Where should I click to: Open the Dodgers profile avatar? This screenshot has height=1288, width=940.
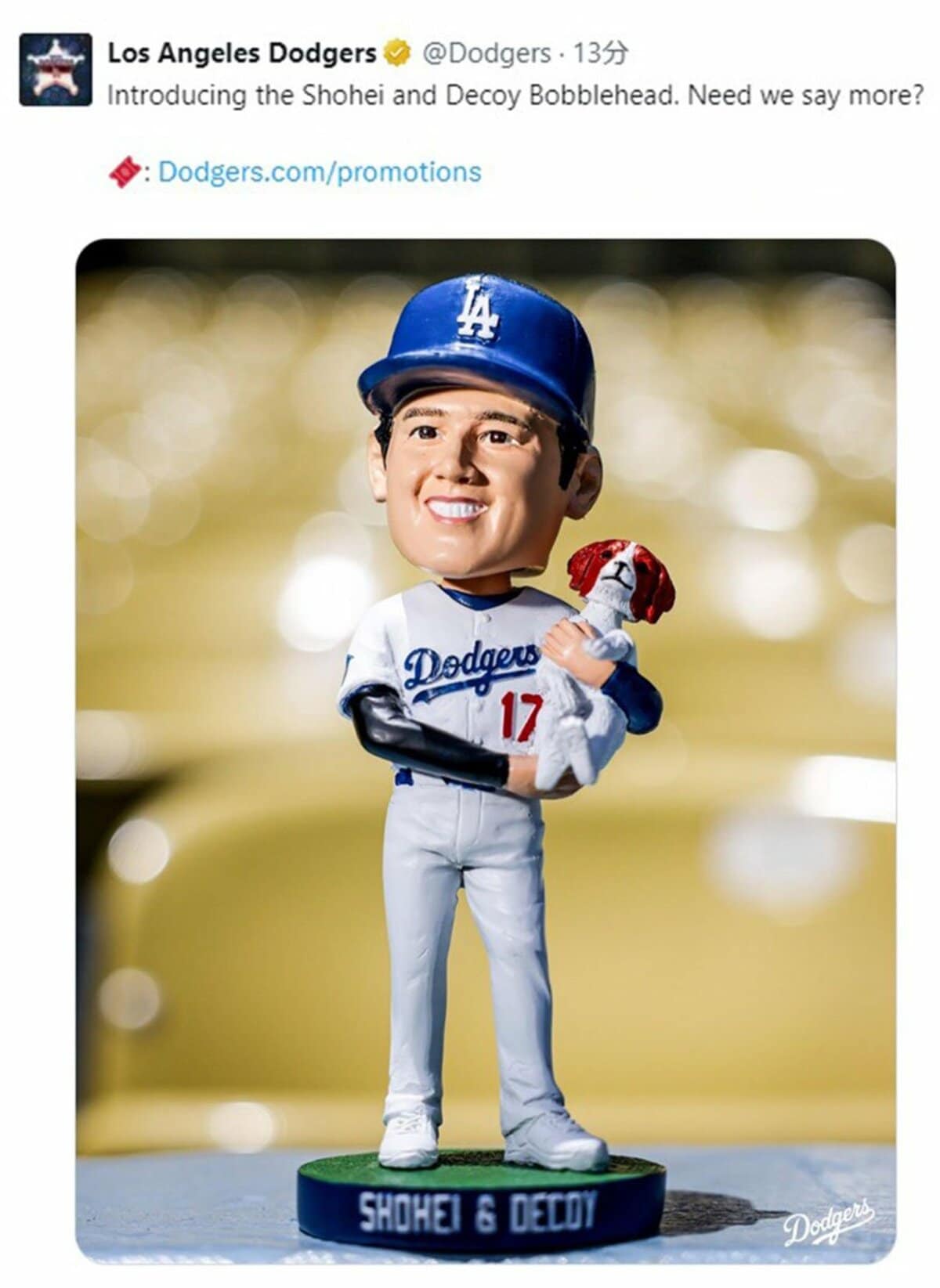coord(55,70)
